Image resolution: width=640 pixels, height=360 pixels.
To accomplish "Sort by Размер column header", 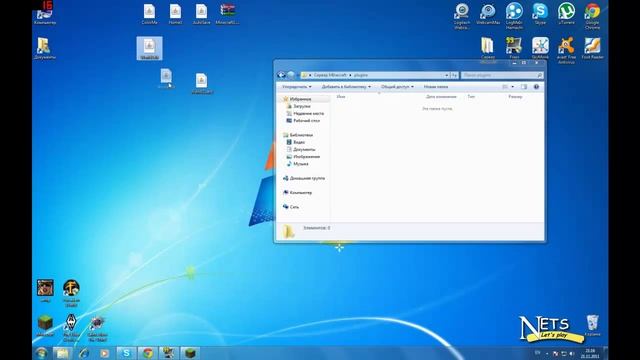I will pyautogui.click(x=516, y=97).
